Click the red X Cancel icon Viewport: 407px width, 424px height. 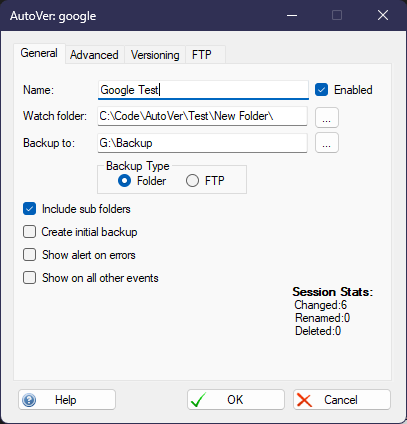click(x=304, y=400)
